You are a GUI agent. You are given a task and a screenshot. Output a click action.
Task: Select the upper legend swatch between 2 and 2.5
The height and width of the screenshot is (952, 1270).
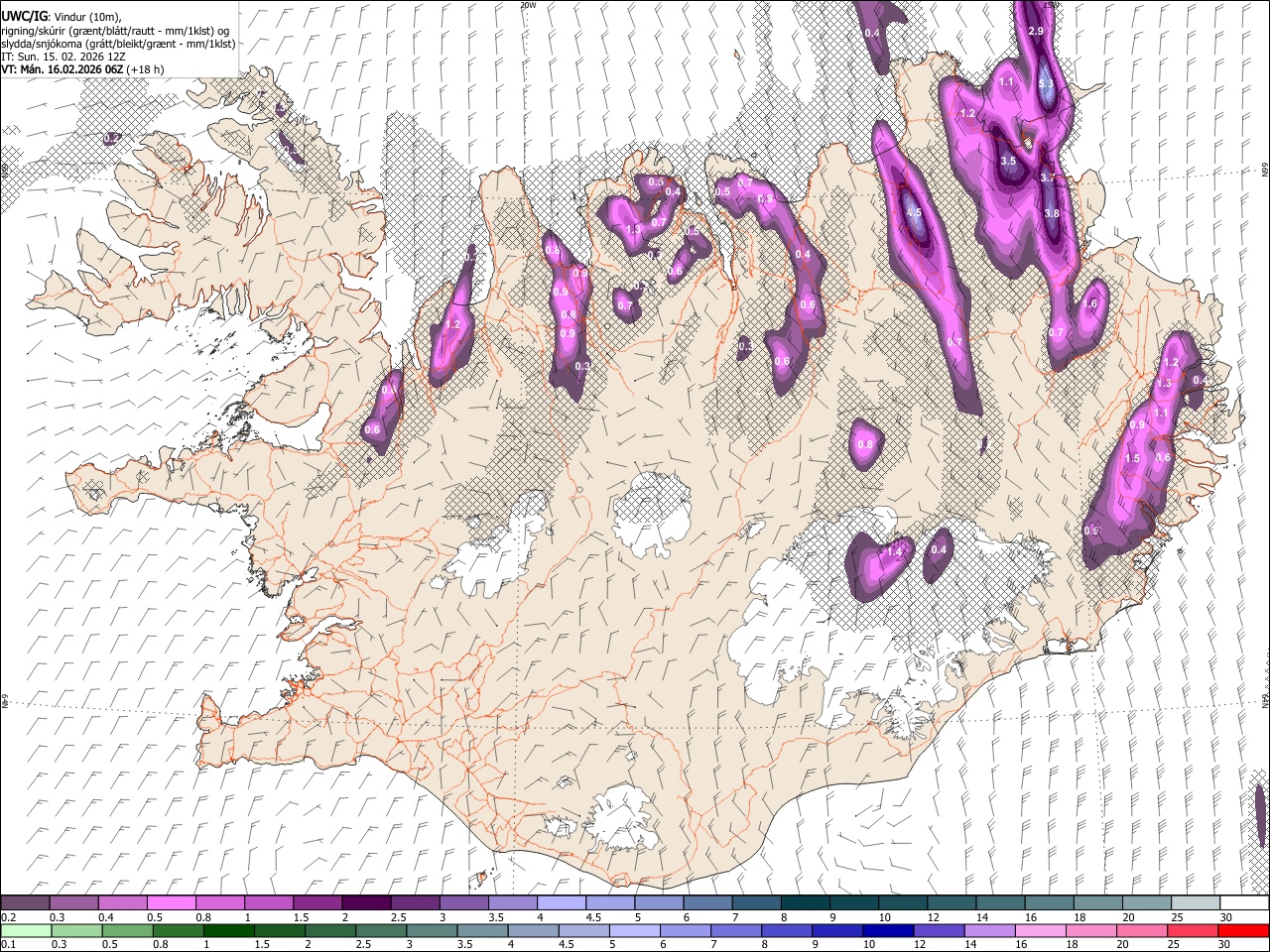365,903
